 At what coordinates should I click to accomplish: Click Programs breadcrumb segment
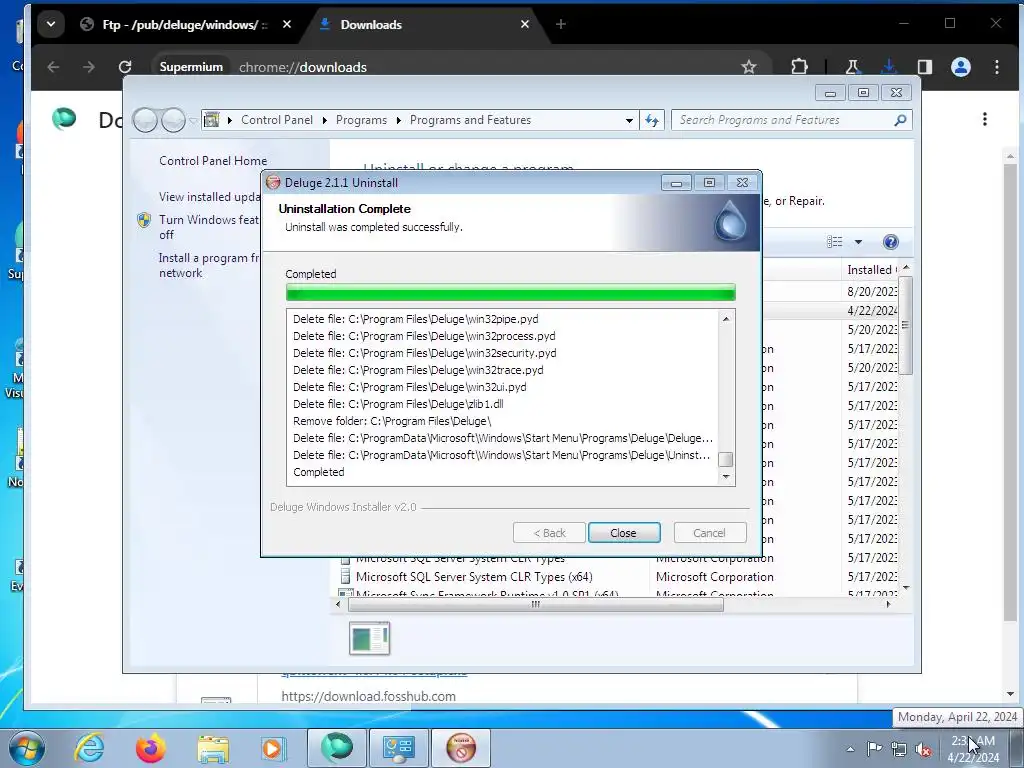[x=361, y=120]
